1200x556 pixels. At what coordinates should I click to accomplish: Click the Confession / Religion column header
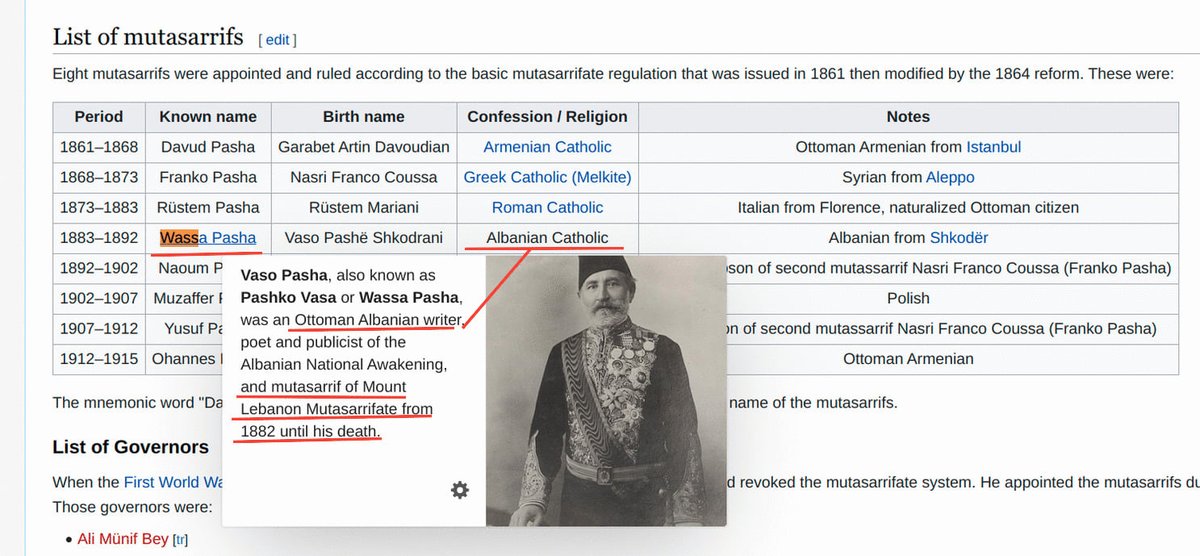(x=547, y=116)
